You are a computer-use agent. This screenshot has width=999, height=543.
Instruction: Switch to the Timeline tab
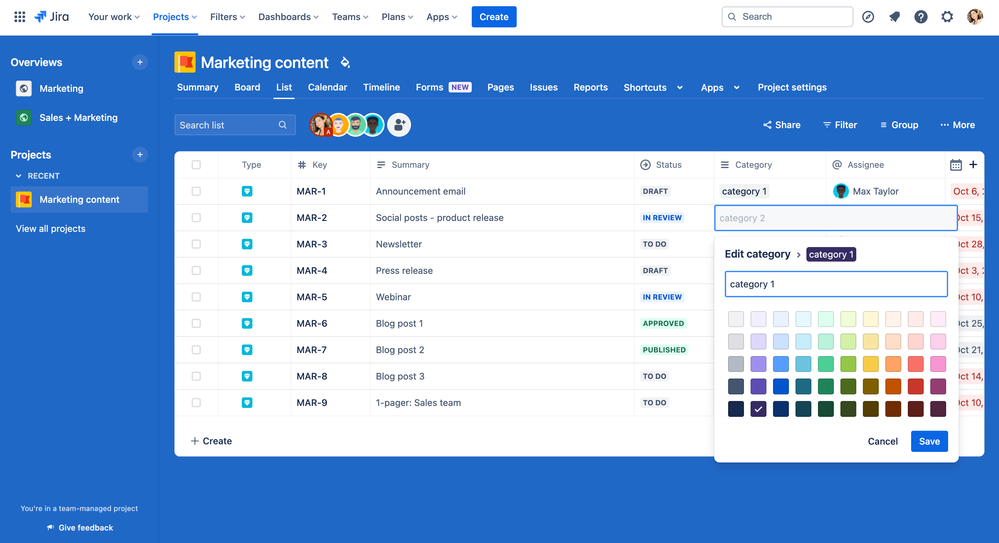[382, 87]
